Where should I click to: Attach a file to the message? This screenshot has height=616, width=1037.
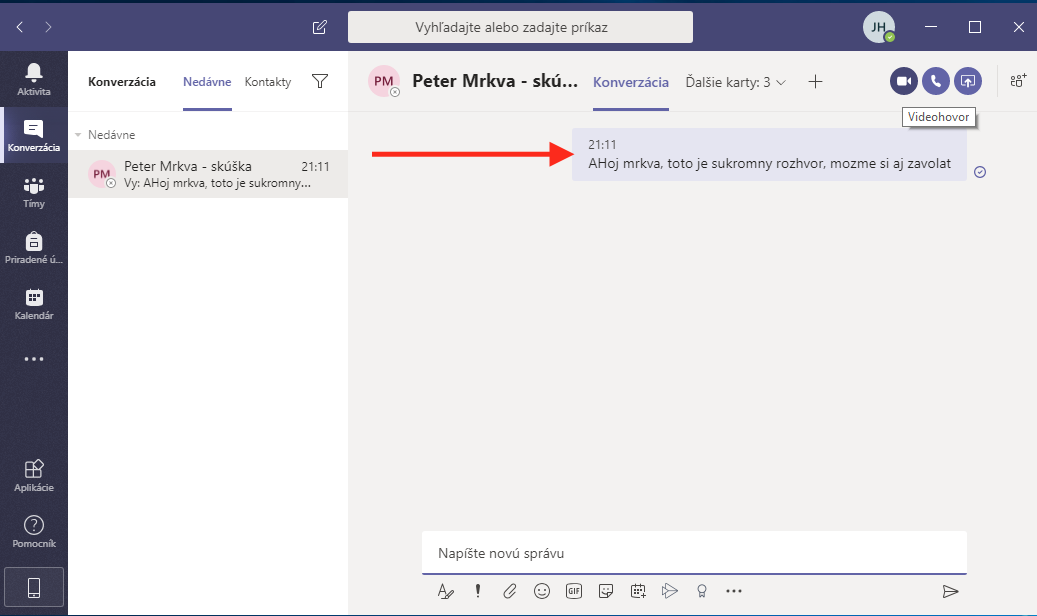point(510,591)
